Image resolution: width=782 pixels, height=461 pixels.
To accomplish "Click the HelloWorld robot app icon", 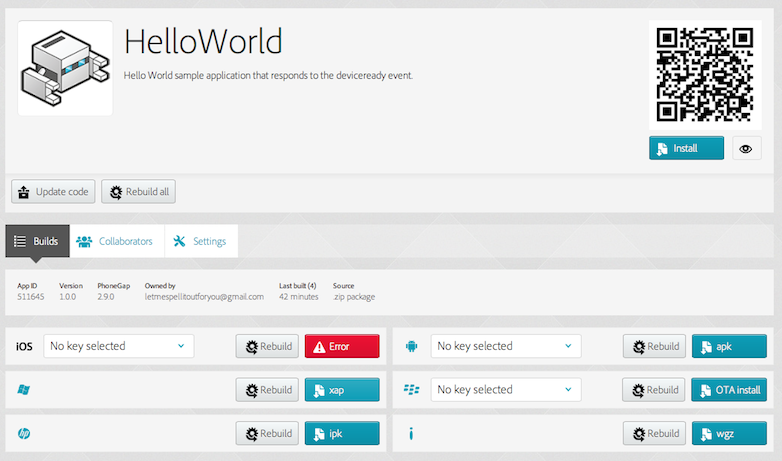I will 65,68.
